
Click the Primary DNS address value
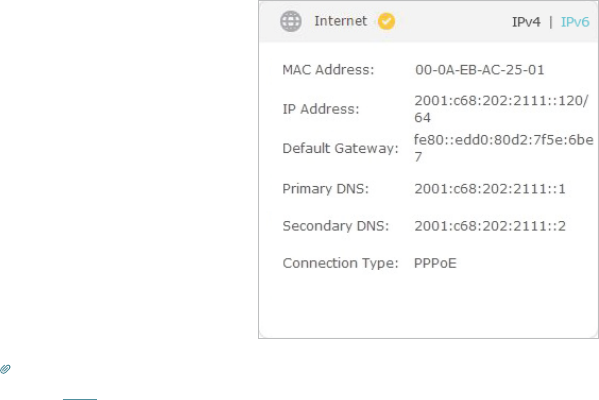click(x=490, y=189)
